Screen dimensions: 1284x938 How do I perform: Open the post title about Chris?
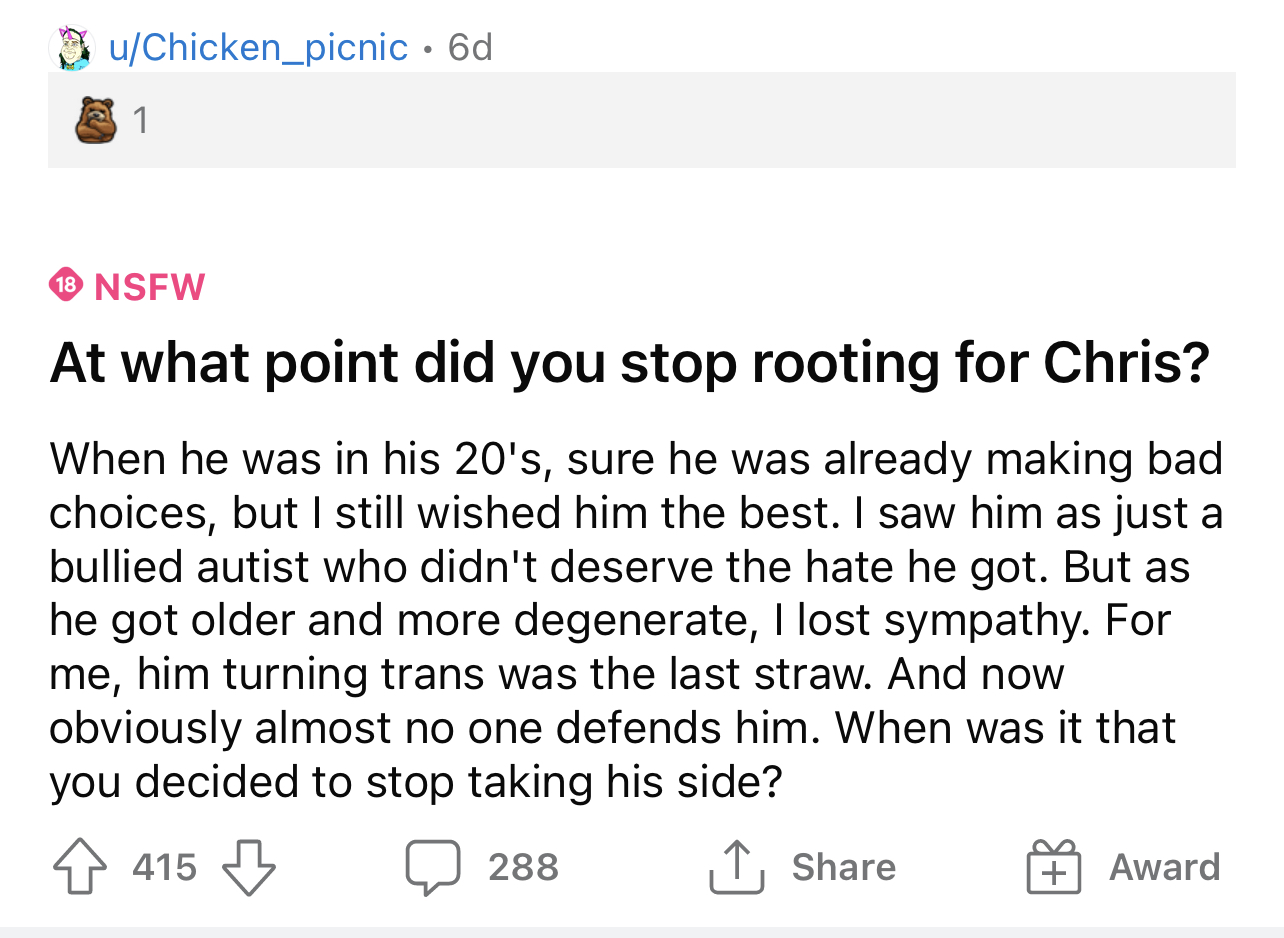(x=630, y=364)
